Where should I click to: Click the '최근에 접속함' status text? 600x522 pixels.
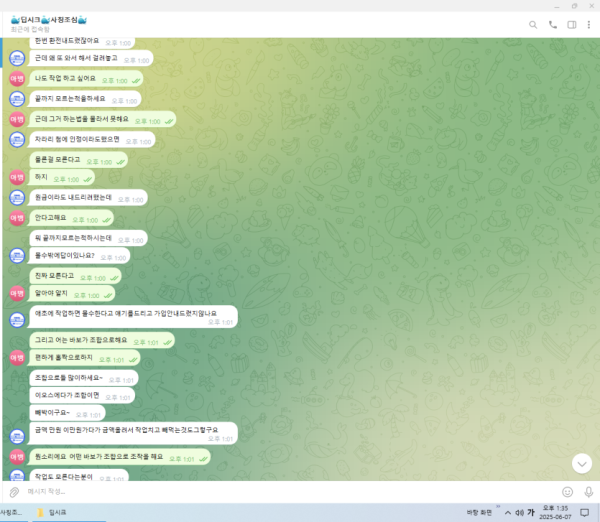pyautogui.click(x=30, y=29)
